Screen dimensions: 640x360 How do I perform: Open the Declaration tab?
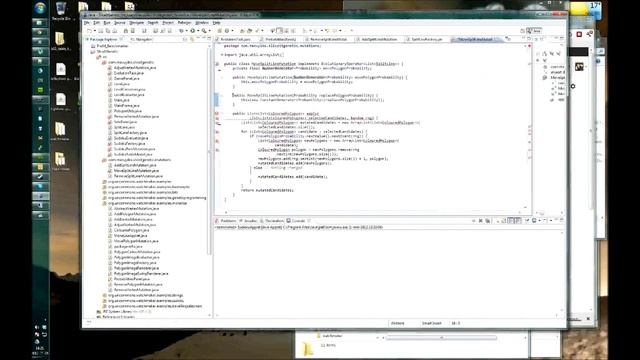click(272, 221)
